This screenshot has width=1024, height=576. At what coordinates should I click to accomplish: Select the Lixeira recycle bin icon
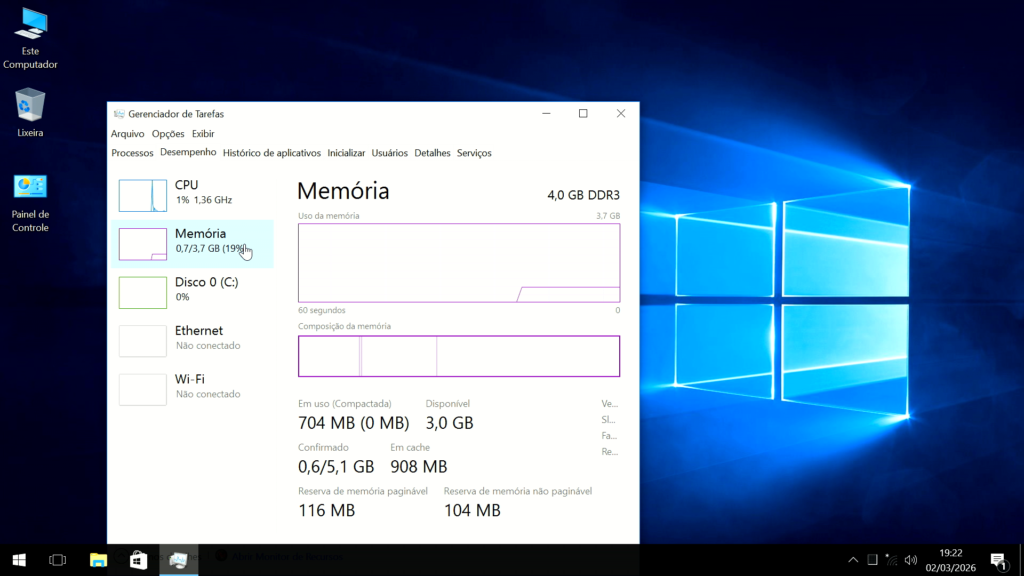tap(30, 105)
